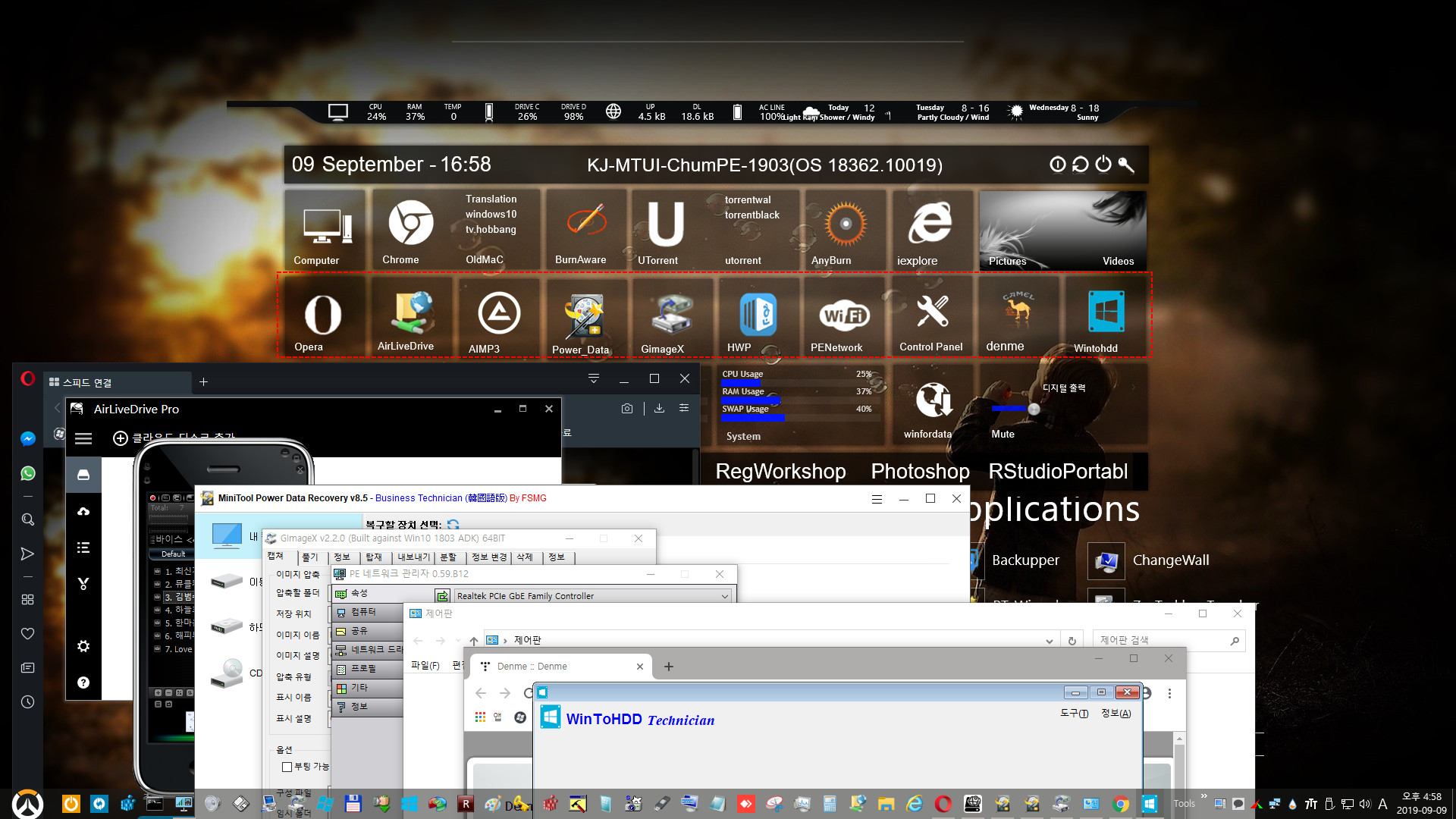Click the 제어판 검색 search field
Image resolution: width=1456 pixels, height=819 pixels.
pyautogui.click(x=1169, y=641)
